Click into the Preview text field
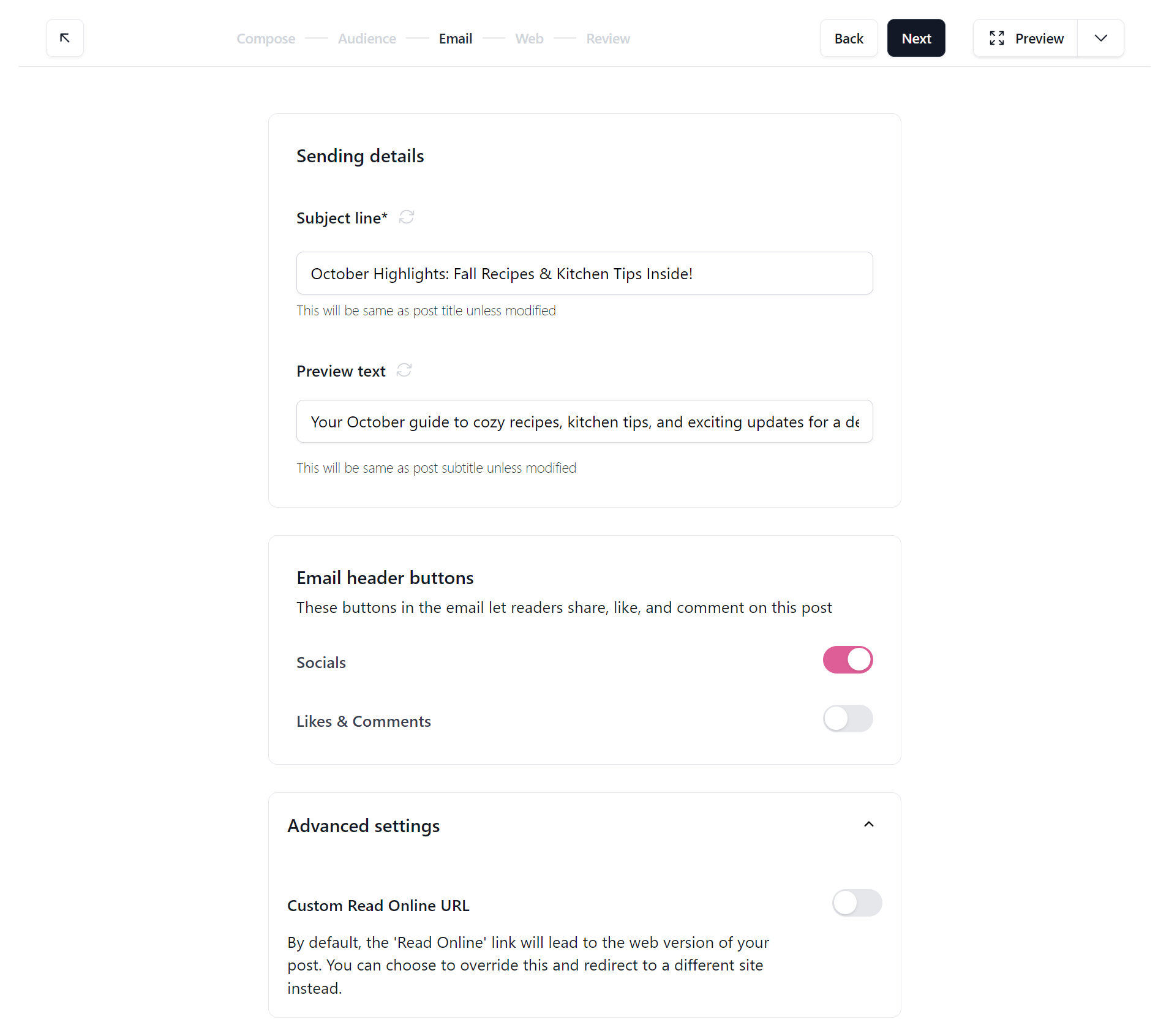This screenshot has height=1036, width=1169. 584,421
